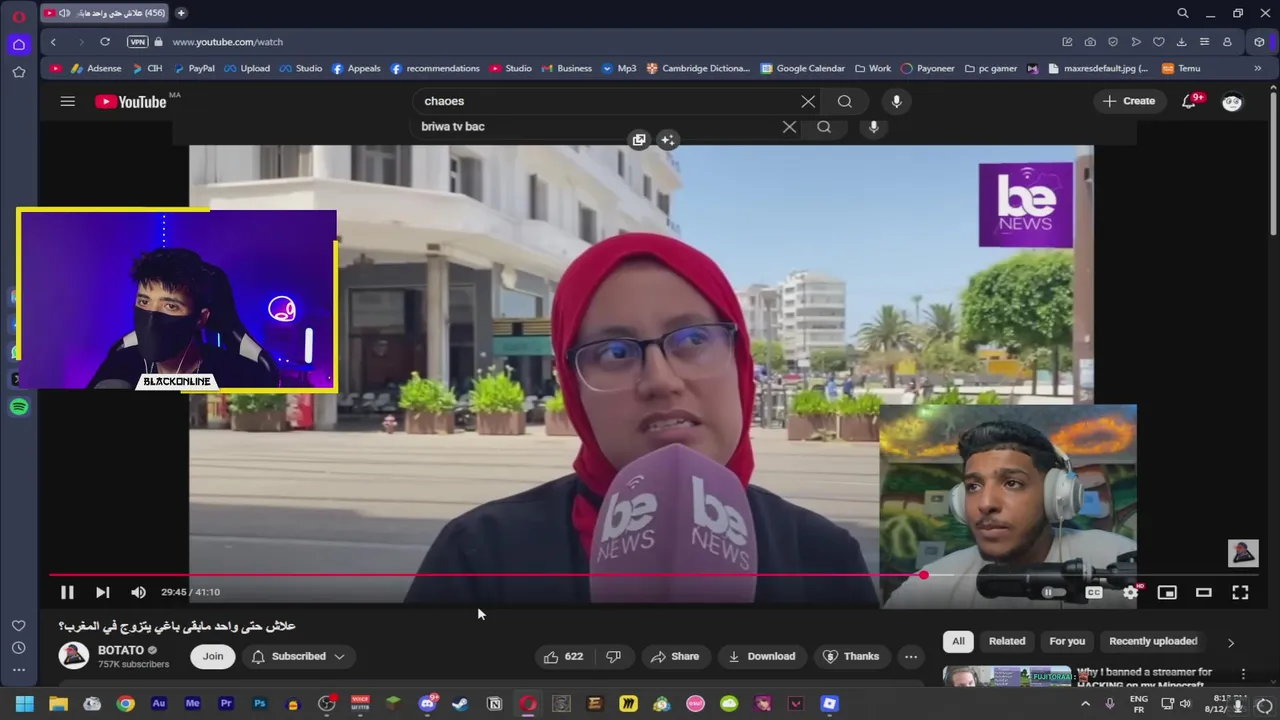Start voice search with microphone
Image resolution: width=1280 pixels, height=720 pixels.
click(896, 101)
